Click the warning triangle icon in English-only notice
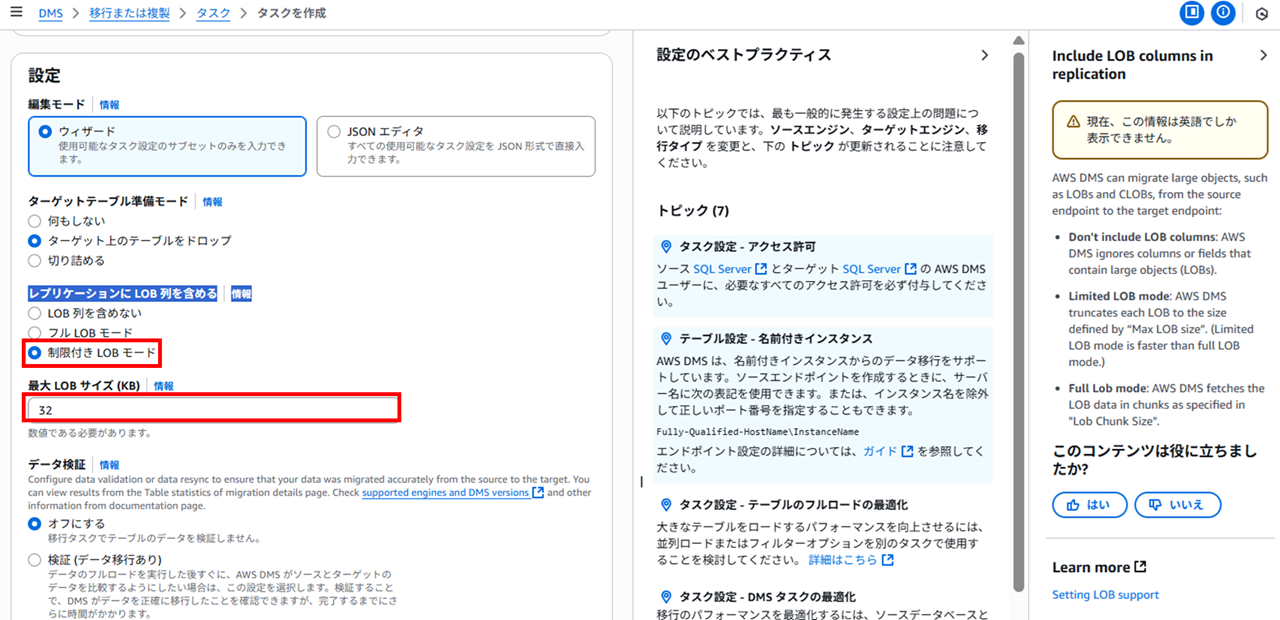This screenshot has width=1280, height=620. [1073, 121]
